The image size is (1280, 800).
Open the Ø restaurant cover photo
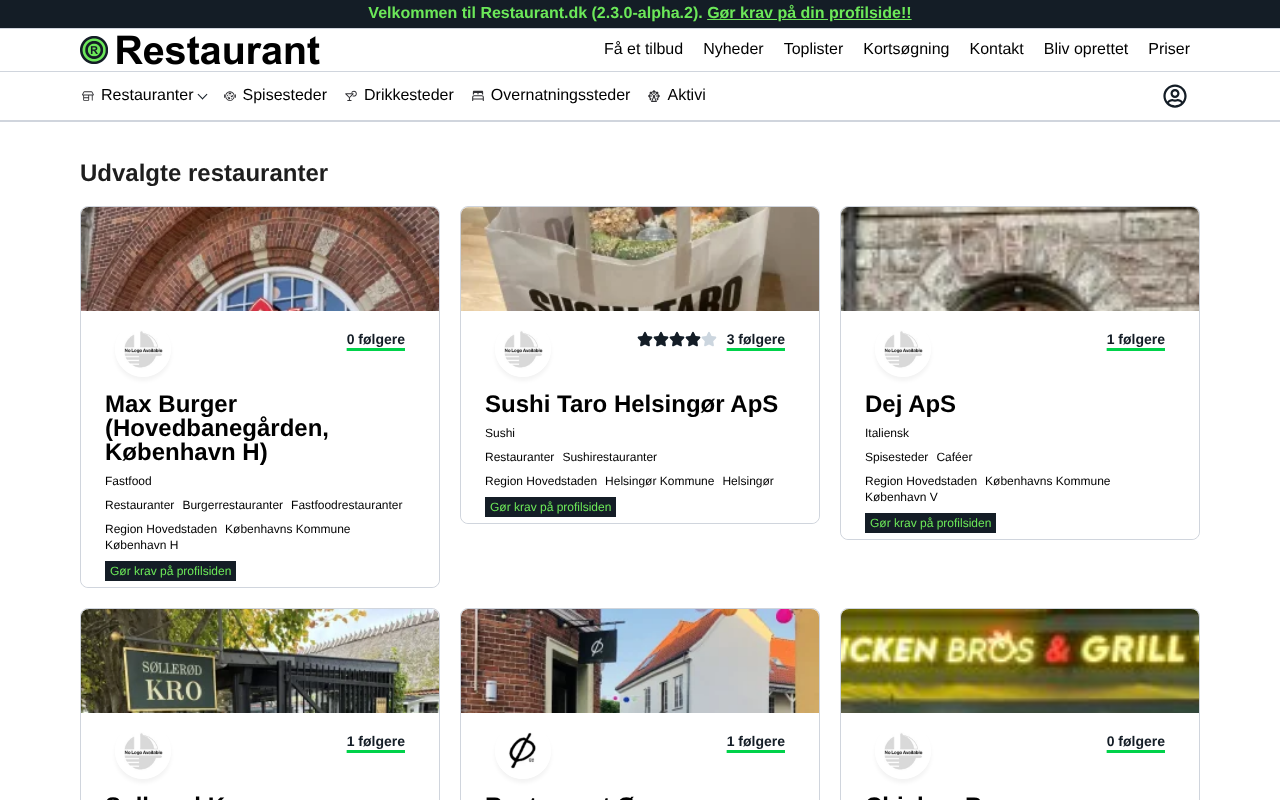click(x=640, y=661)
